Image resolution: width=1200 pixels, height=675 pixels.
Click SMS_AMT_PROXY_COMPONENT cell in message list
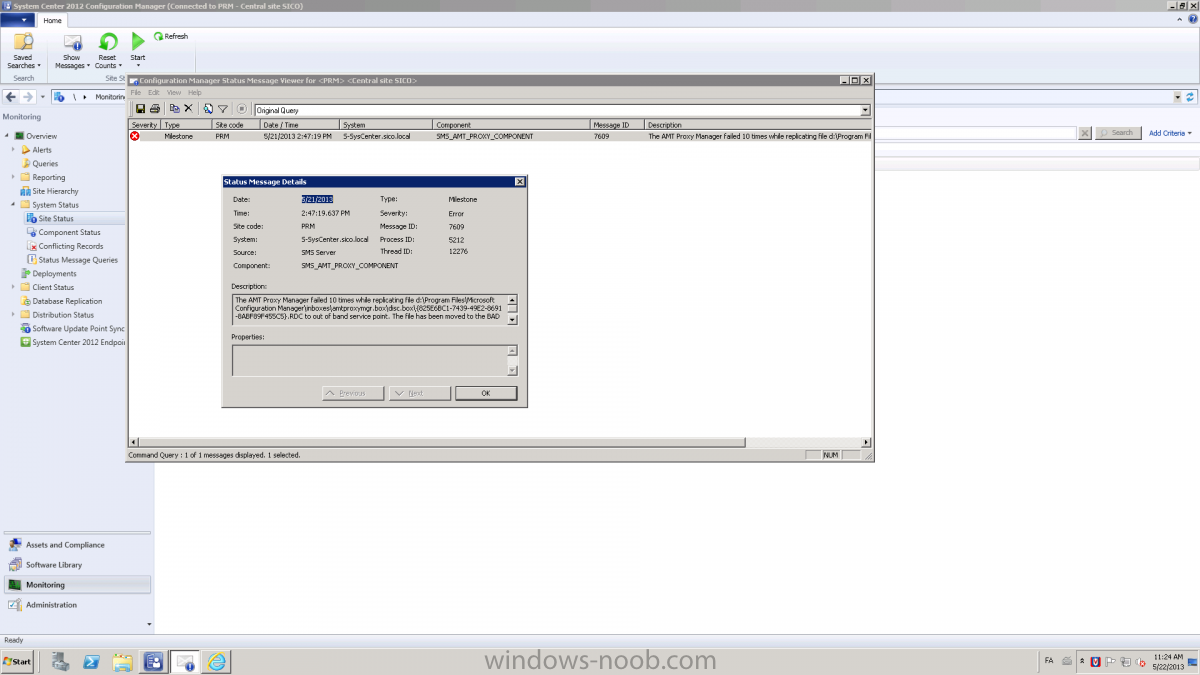(485, 136)
